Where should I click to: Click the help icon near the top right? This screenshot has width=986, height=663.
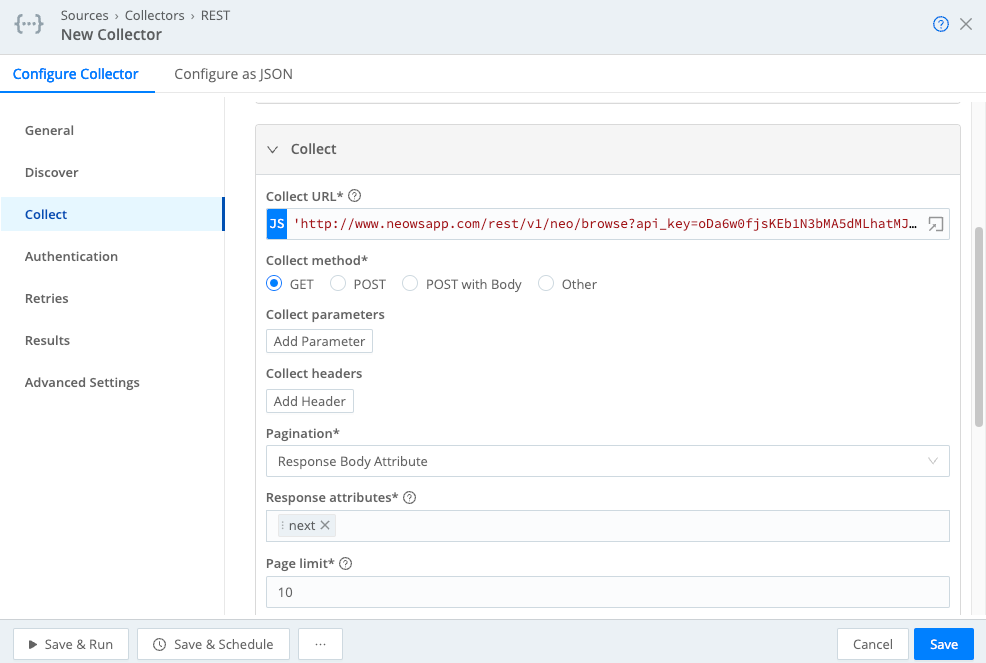coord(940,23)
